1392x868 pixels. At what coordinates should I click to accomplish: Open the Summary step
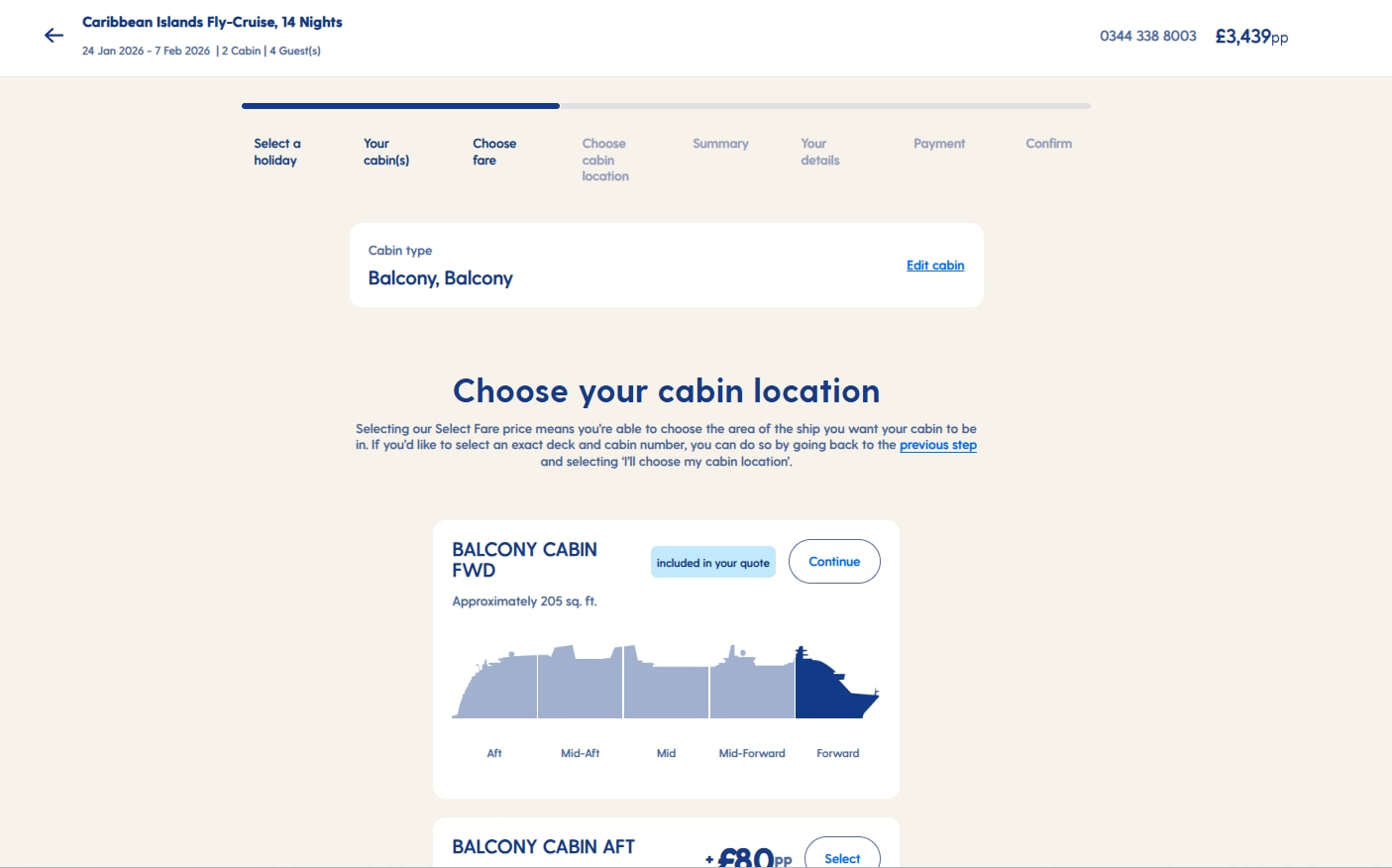pos(720,144)
